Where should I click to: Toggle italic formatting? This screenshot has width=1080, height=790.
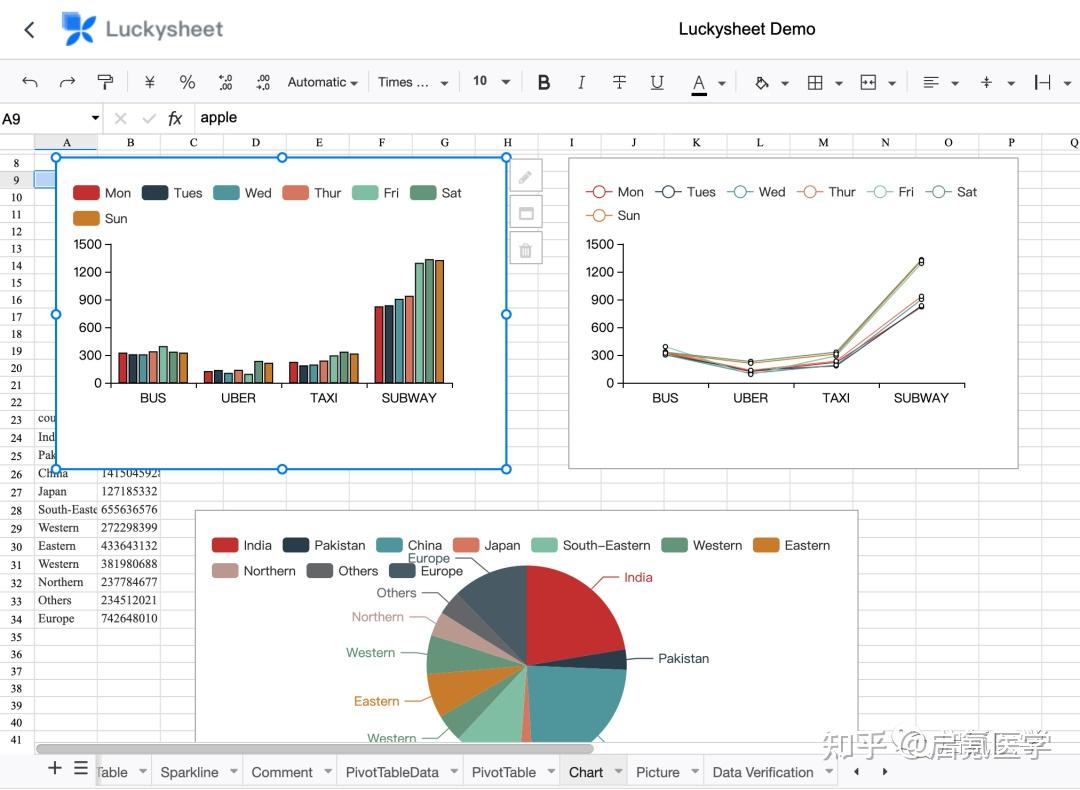click(581, 82)
